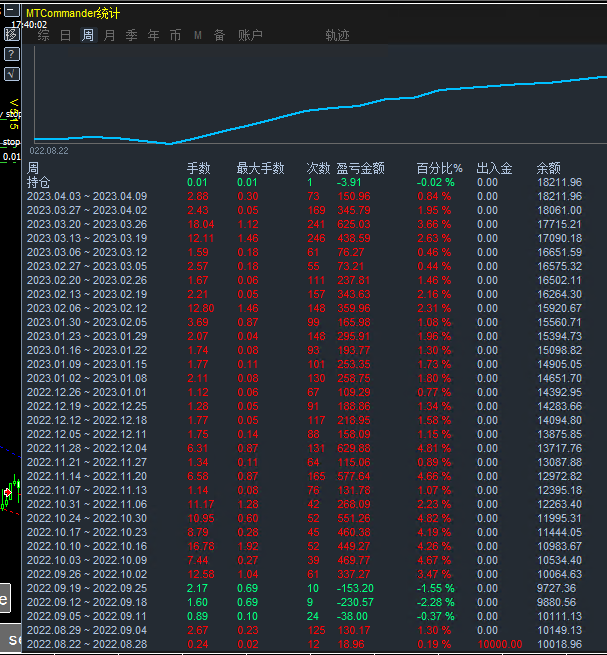Screen dimensions: 607x655
Task: Open the 币 currency tab
Action: tap(175, 35)
